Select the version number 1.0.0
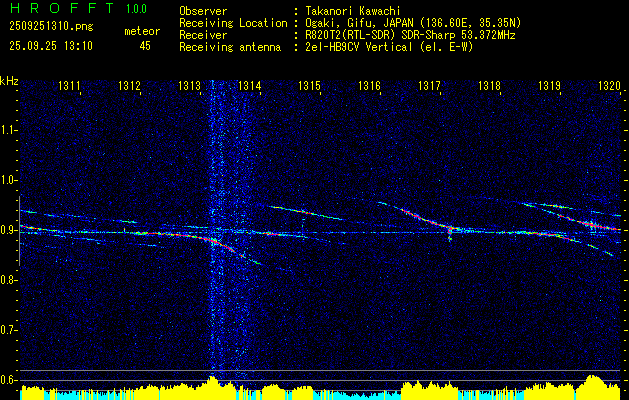Viewport: 629px width, 400px height. pyautogui.click(x=136, y=9)
